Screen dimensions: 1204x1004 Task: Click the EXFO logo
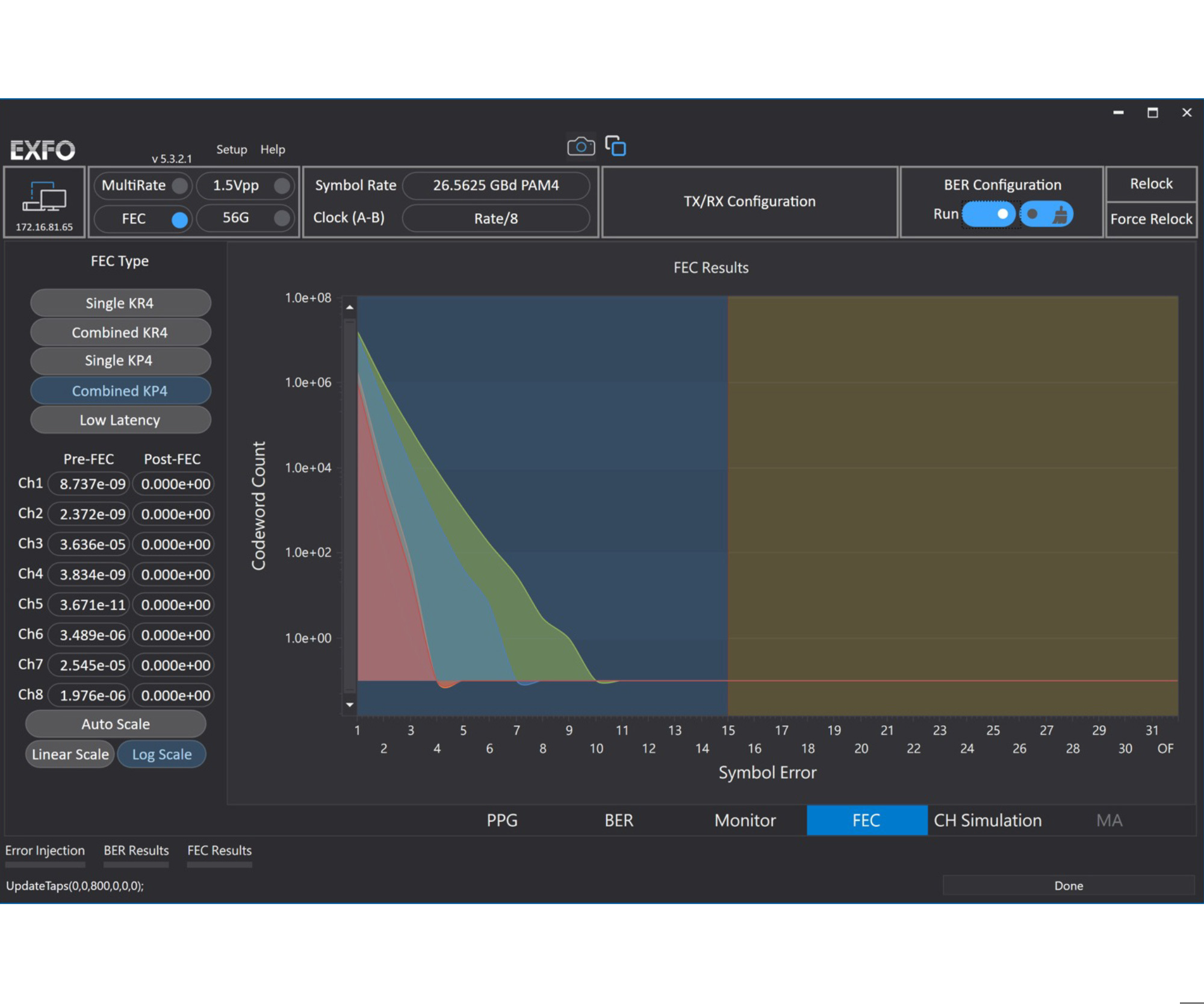pos(42,149)
